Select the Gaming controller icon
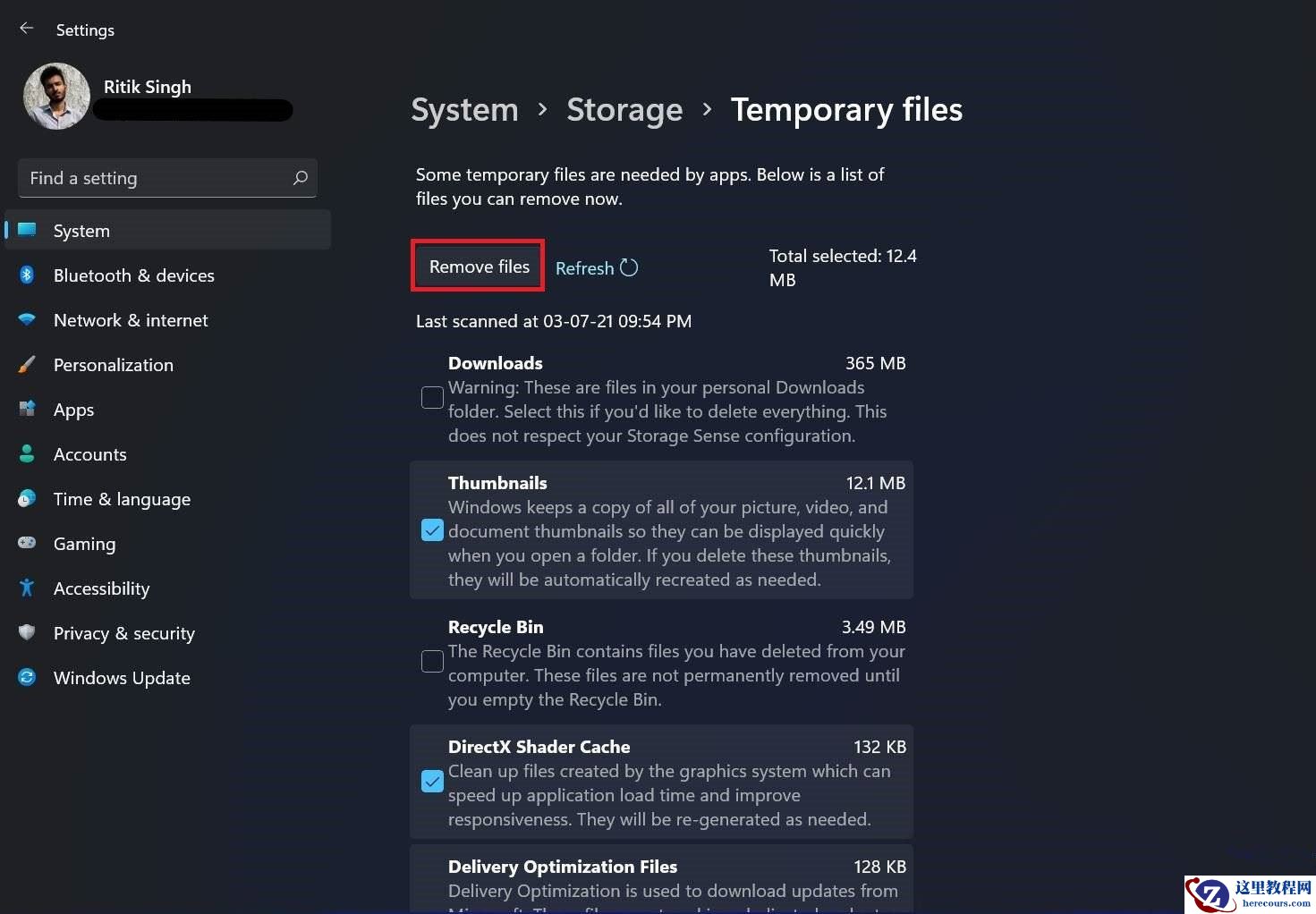Image resolution: width=1316 pixels, height=914 pixels. (x=27, y=543)
